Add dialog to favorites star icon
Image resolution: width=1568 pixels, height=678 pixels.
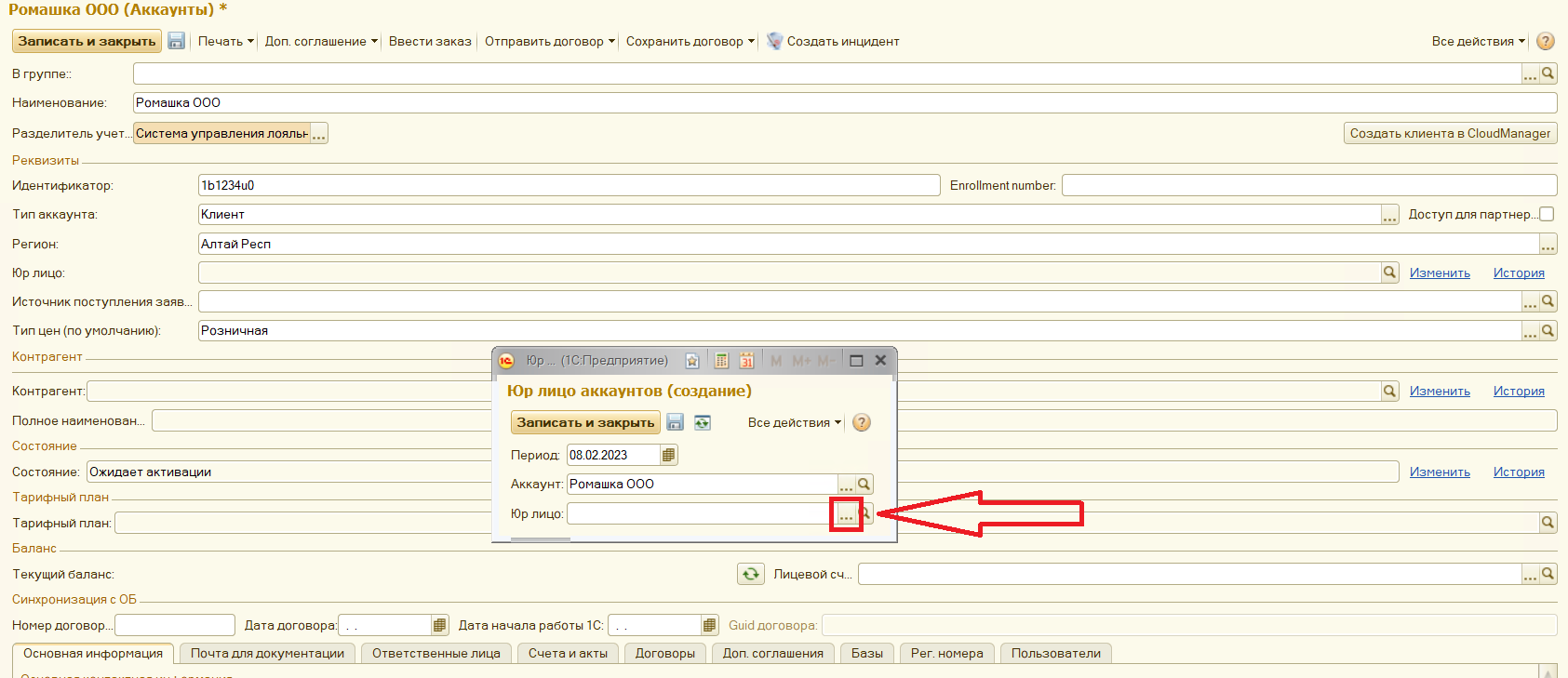coord(692,361)
